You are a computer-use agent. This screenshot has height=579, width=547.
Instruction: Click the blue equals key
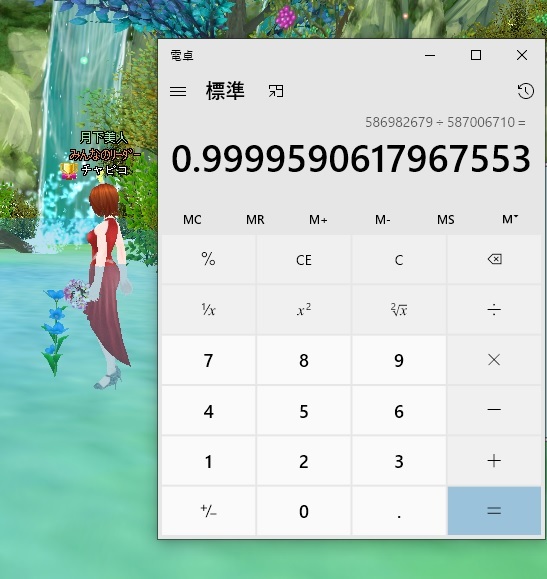pyautogui.click(x=494, y=511)
